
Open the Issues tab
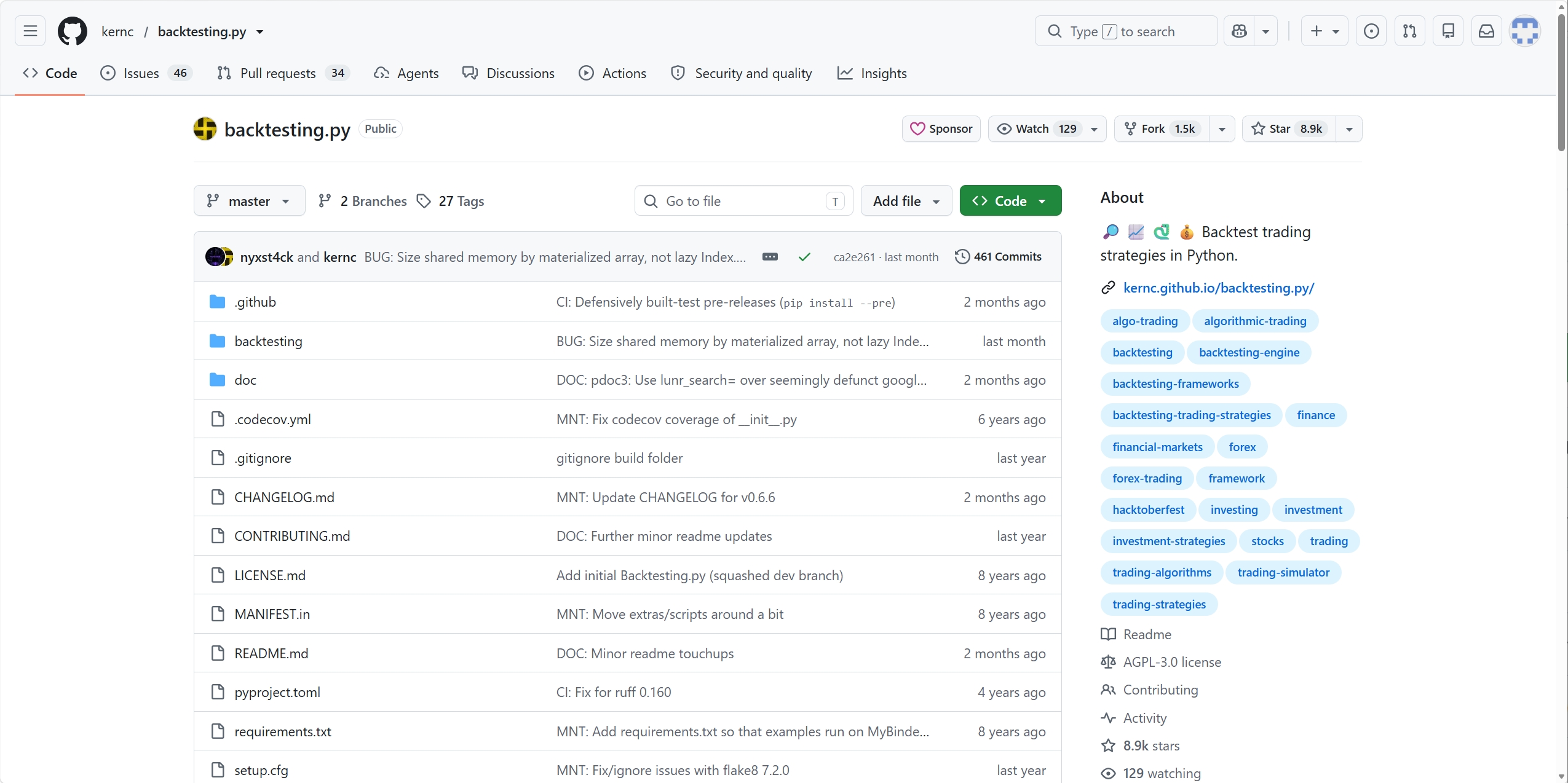coord(146,73)
